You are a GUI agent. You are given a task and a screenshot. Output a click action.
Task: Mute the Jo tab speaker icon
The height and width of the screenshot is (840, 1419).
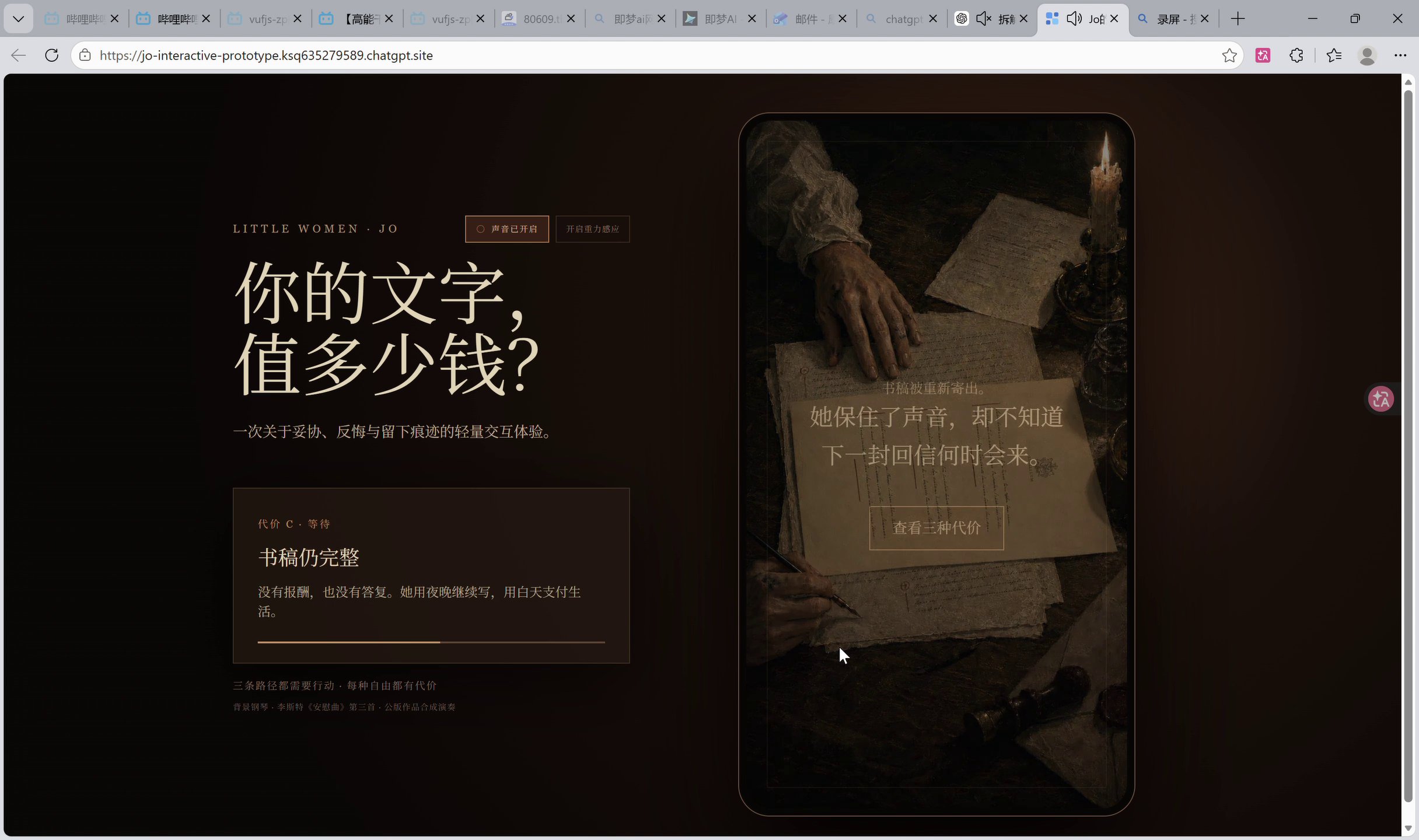[1074, 19]
